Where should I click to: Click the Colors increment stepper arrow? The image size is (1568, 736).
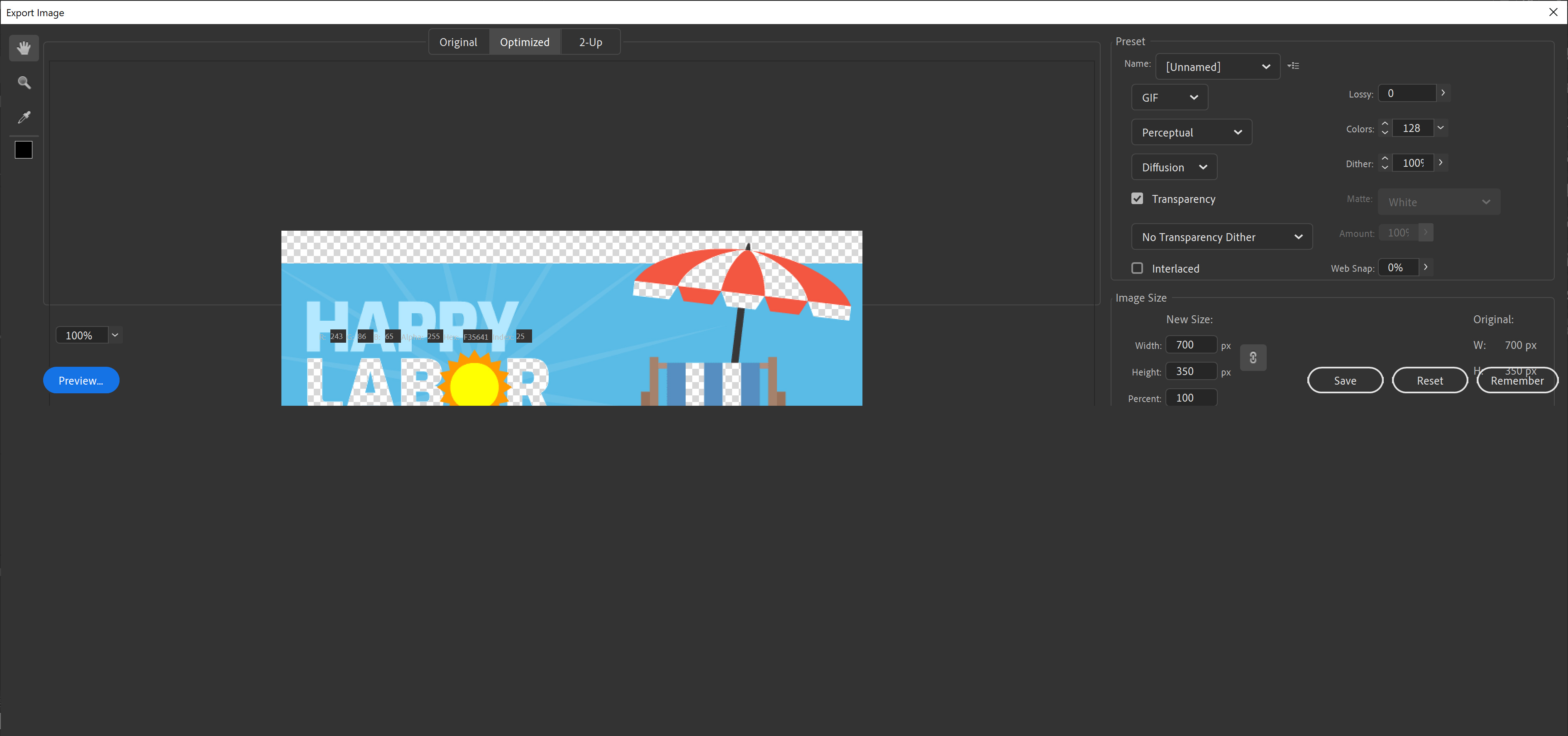(x=1385, y=124)
